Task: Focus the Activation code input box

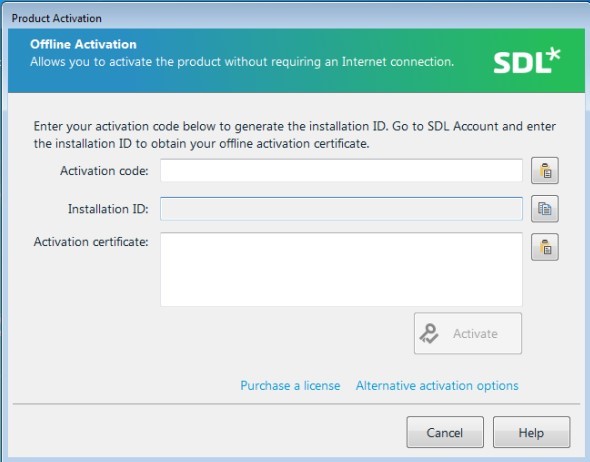Action: pos(341,170)
